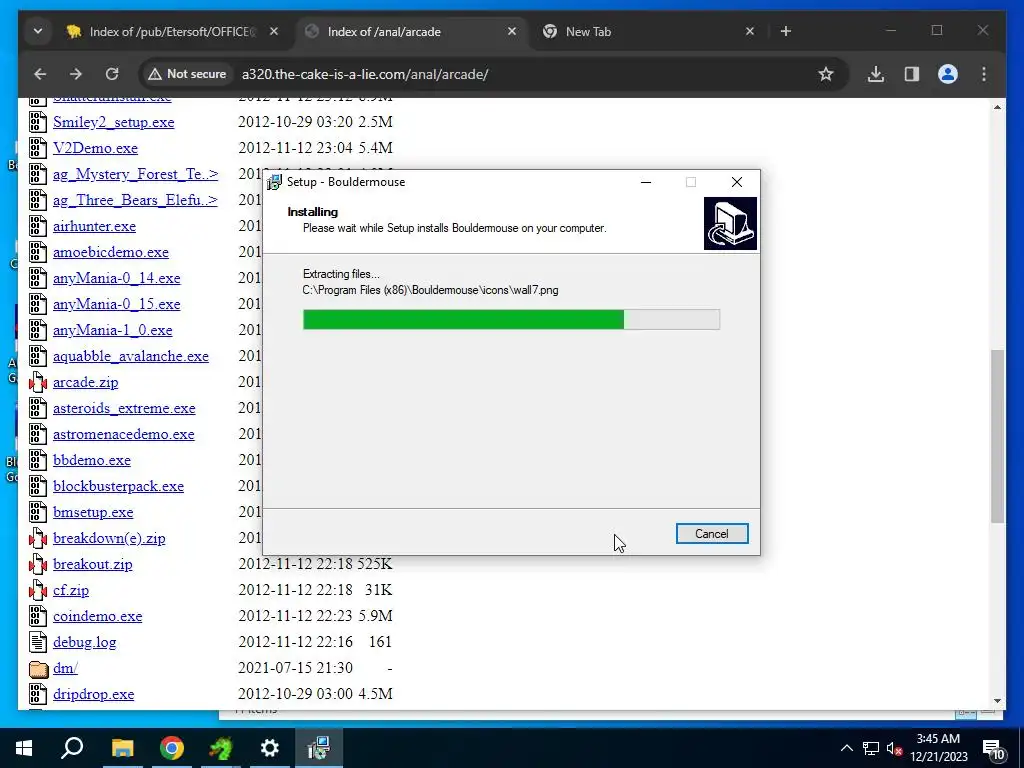Click the text file icon beside debug.log
Image resolution: width=1024 pixels, height=768 pixels.
(39, 642)
